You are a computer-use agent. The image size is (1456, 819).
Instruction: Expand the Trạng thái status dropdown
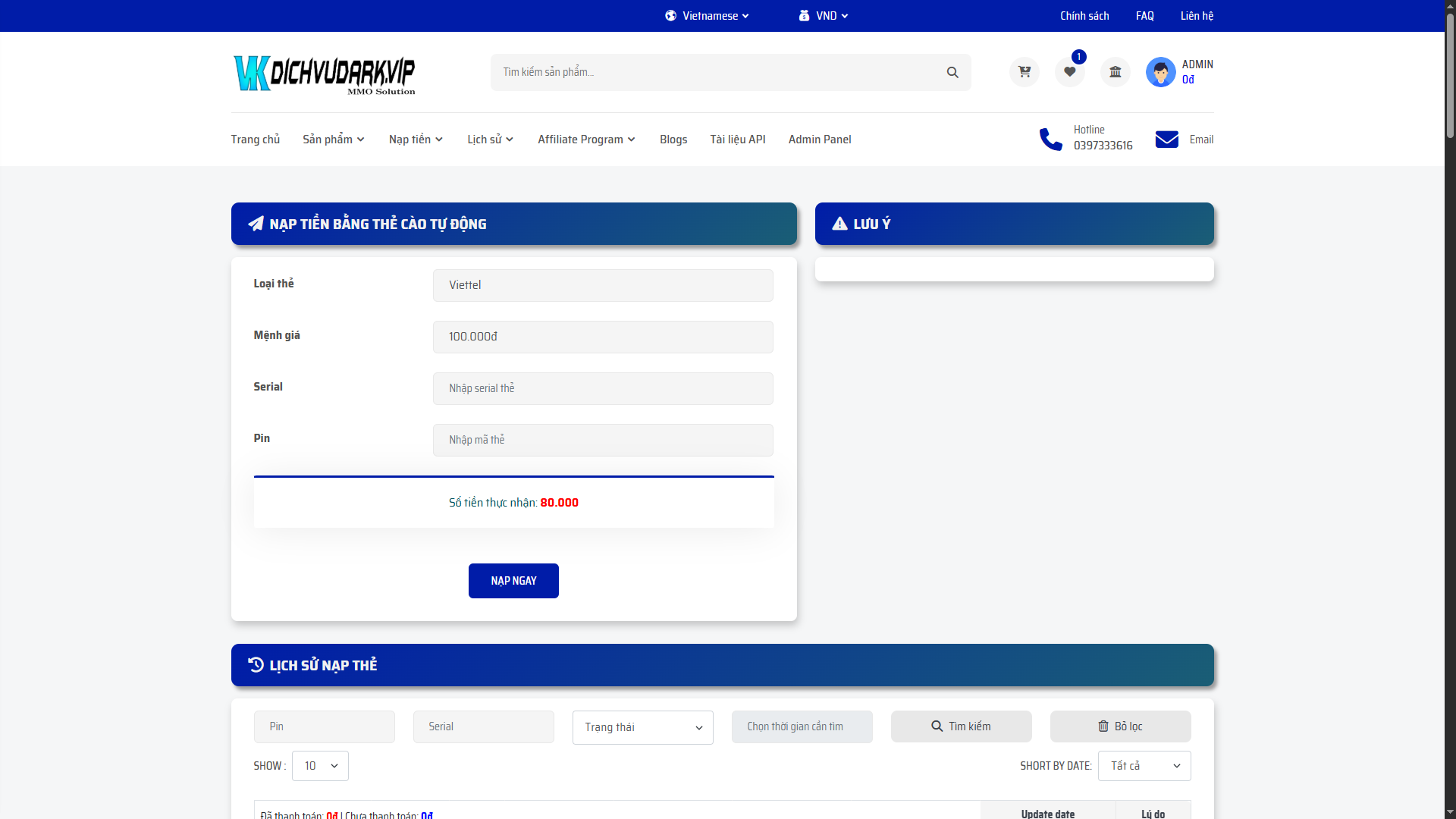point(642,727)
